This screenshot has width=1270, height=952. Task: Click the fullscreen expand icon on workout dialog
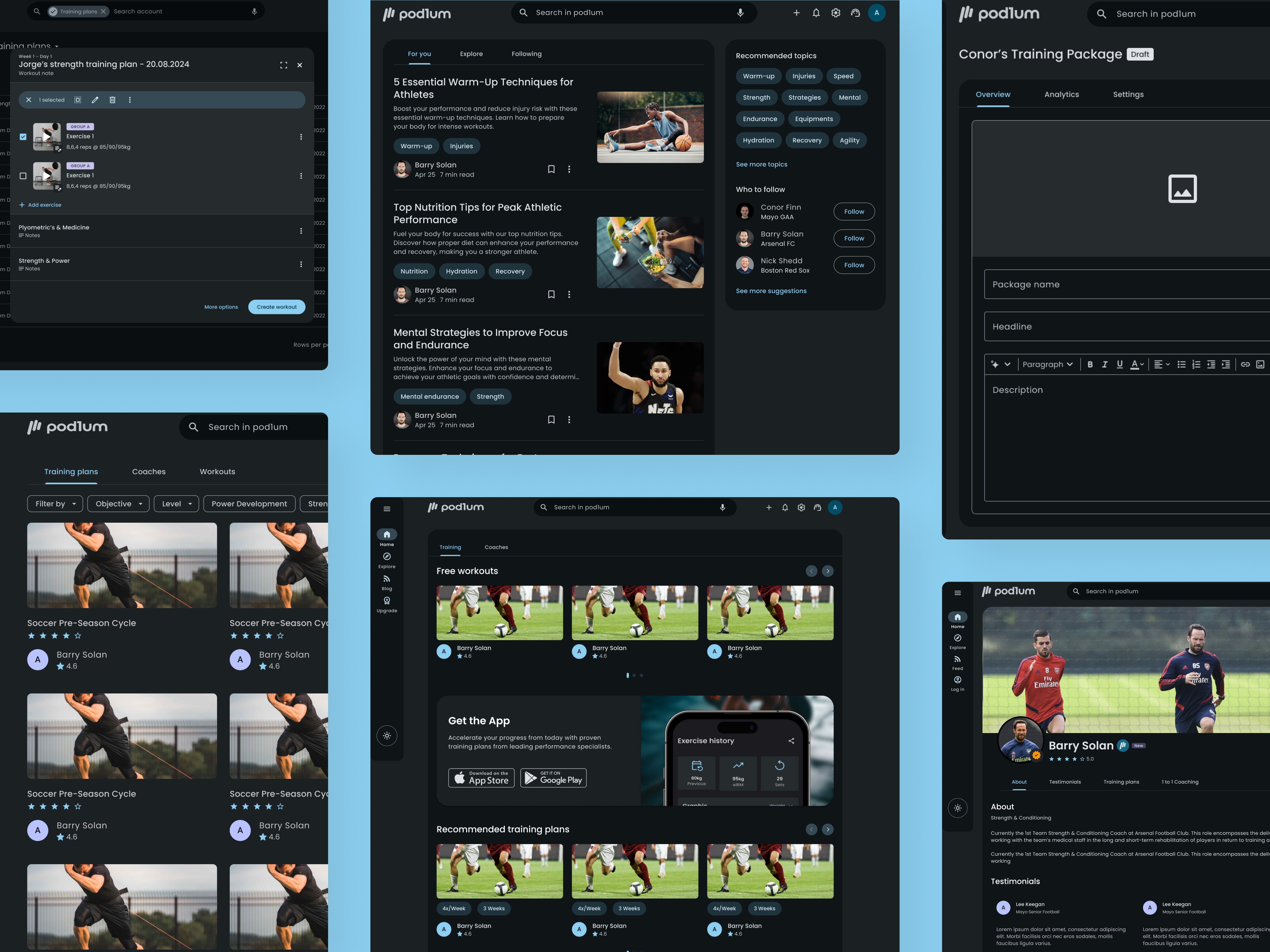[284, 65]
